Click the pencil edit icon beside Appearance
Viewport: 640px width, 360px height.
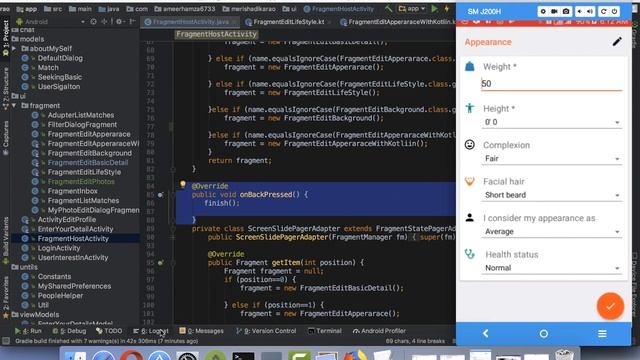pos(617,42)
